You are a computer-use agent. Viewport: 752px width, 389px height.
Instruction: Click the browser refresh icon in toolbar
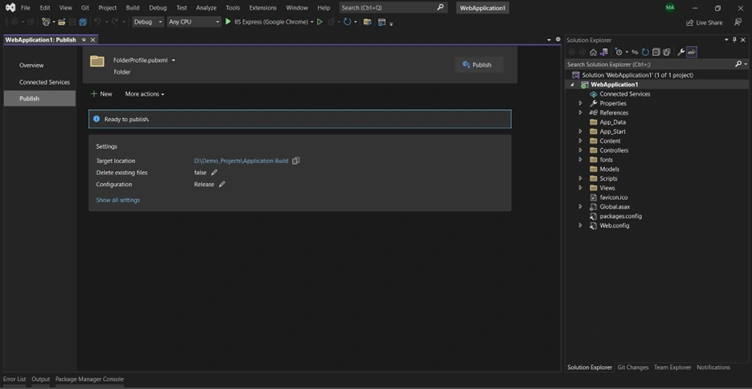pyautogui.click(x=347, y=22)
